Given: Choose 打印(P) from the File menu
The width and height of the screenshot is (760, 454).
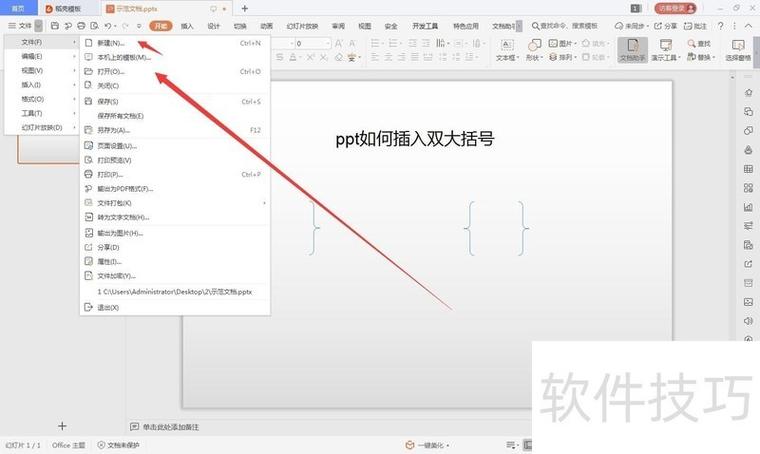Looking at the screenshot, I should [x=174, y=174].
